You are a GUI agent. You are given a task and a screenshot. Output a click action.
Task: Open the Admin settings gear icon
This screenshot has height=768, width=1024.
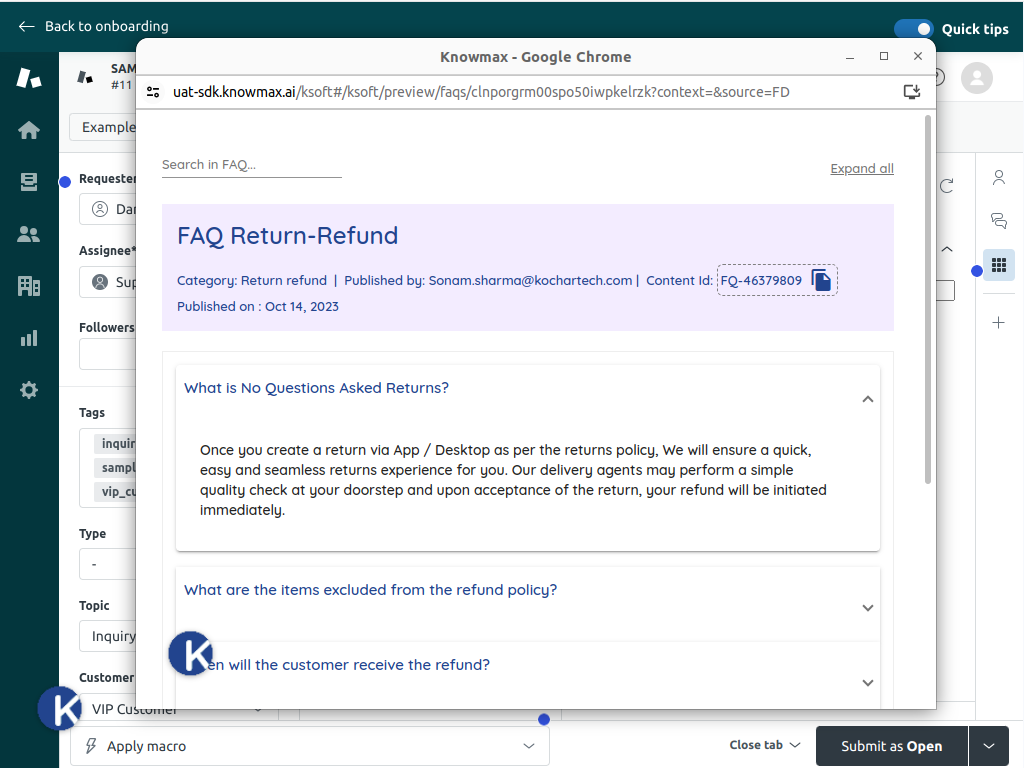tap(29, 390)
